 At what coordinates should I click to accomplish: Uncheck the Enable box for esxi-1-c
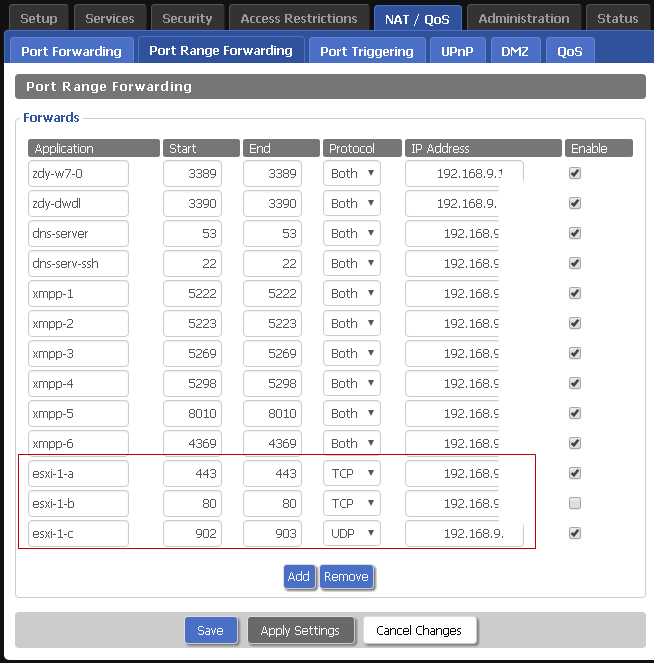click(575, 533)
